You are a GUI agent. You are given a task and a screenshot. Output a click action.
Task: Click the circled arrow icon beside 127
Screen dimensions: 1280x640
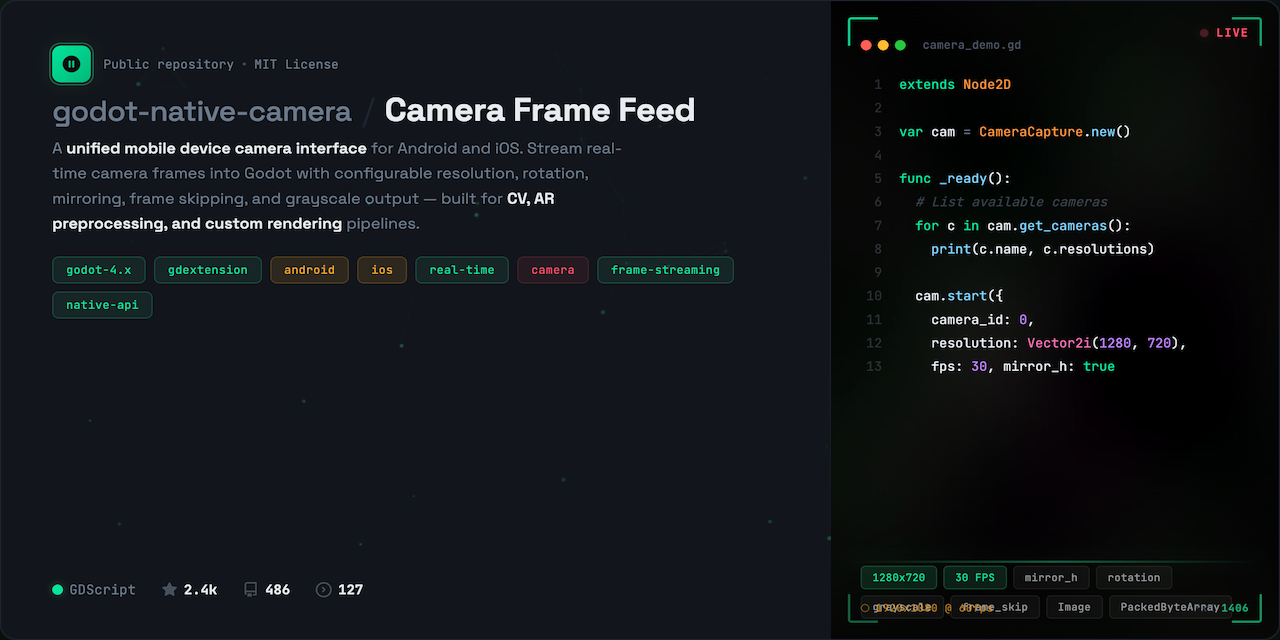point(323,590)
